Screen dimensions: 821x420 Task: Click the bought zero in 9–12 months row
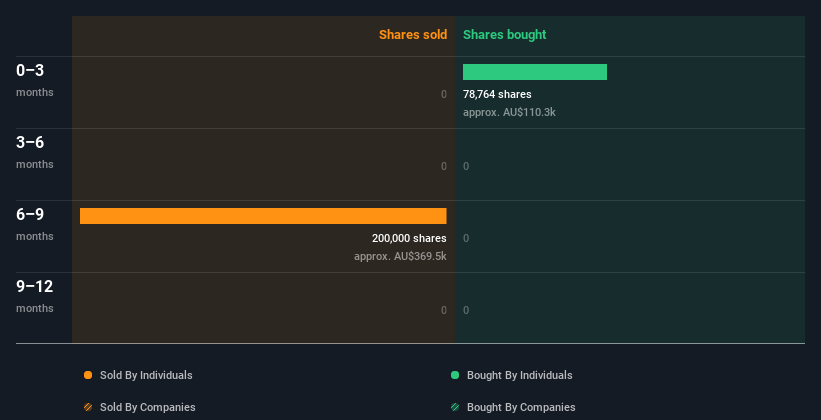466,310
